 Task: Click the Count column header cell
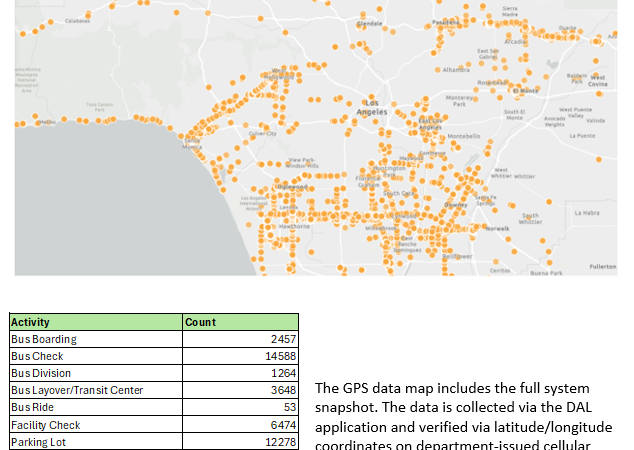click(240, 322)
